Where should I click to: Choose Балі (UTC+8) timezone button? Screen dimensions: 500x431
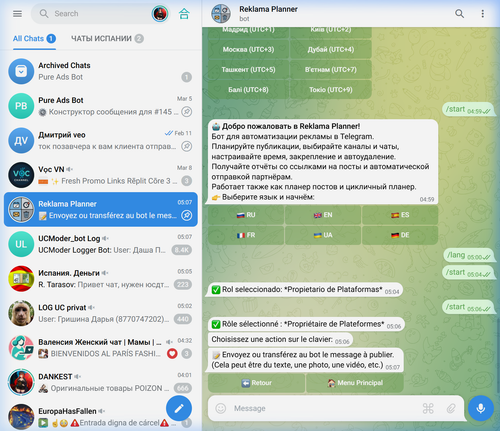(248, 90)
